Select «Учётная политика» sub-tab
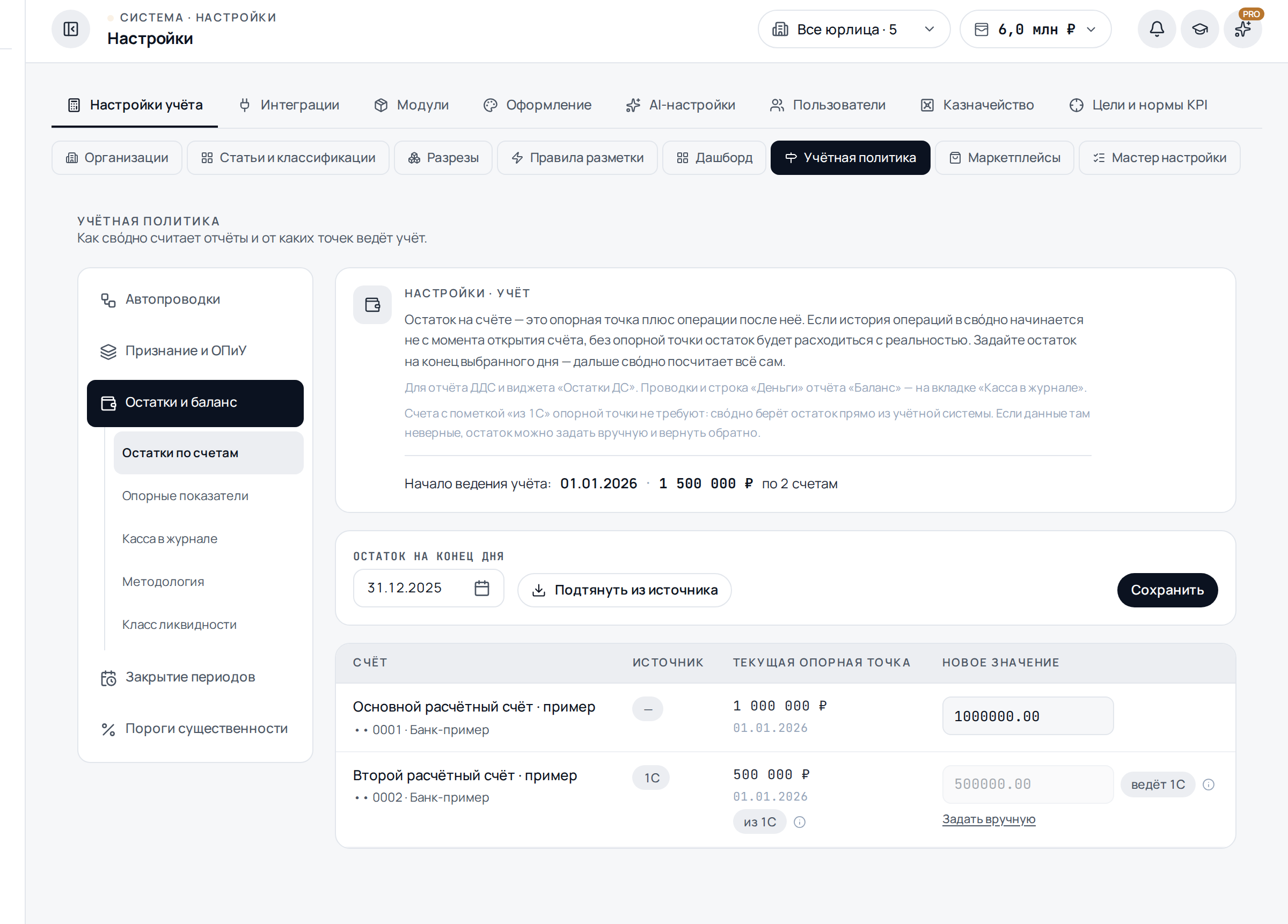 point(851,158)
